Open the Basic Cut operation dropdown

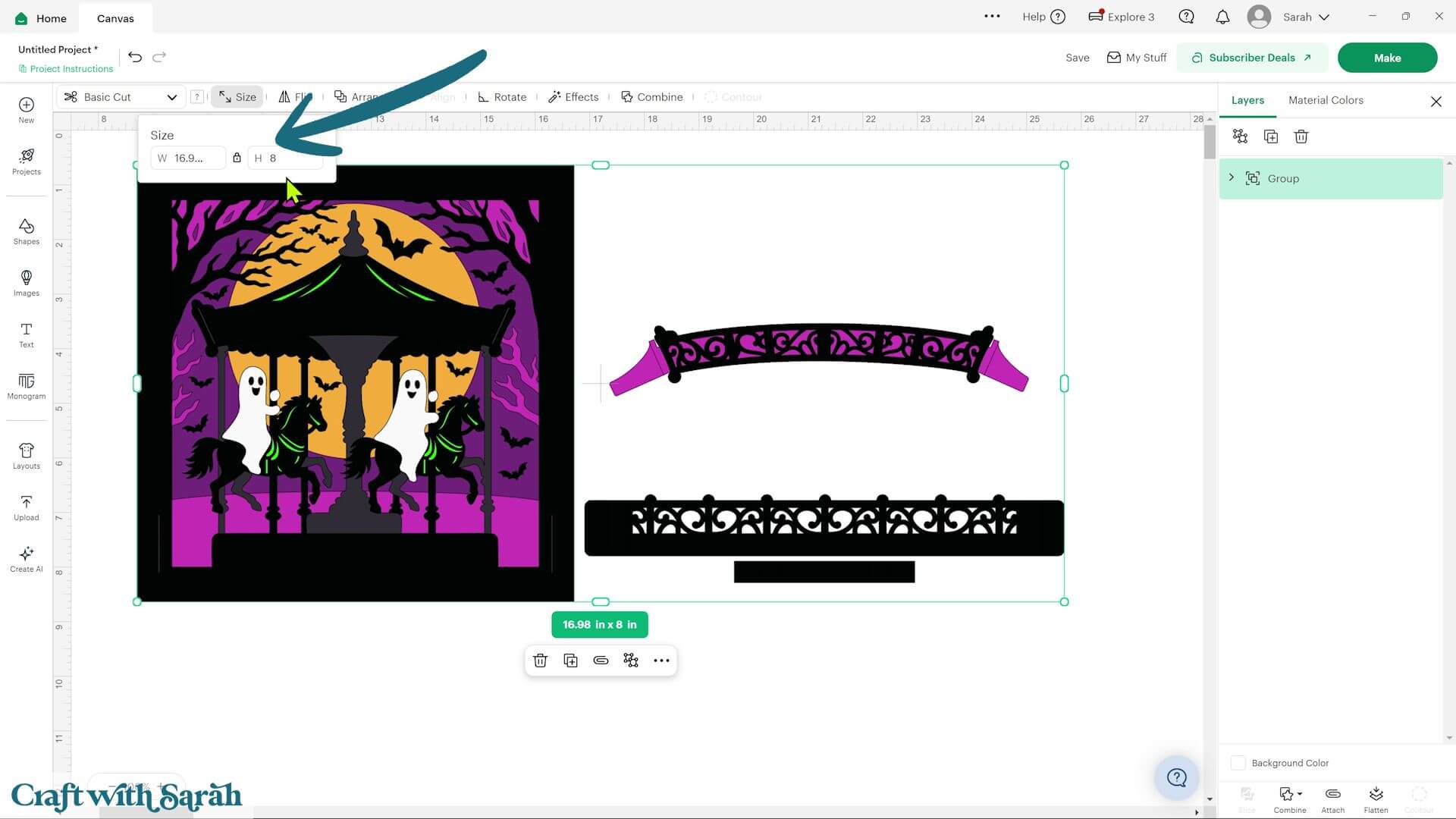(121, 97)
